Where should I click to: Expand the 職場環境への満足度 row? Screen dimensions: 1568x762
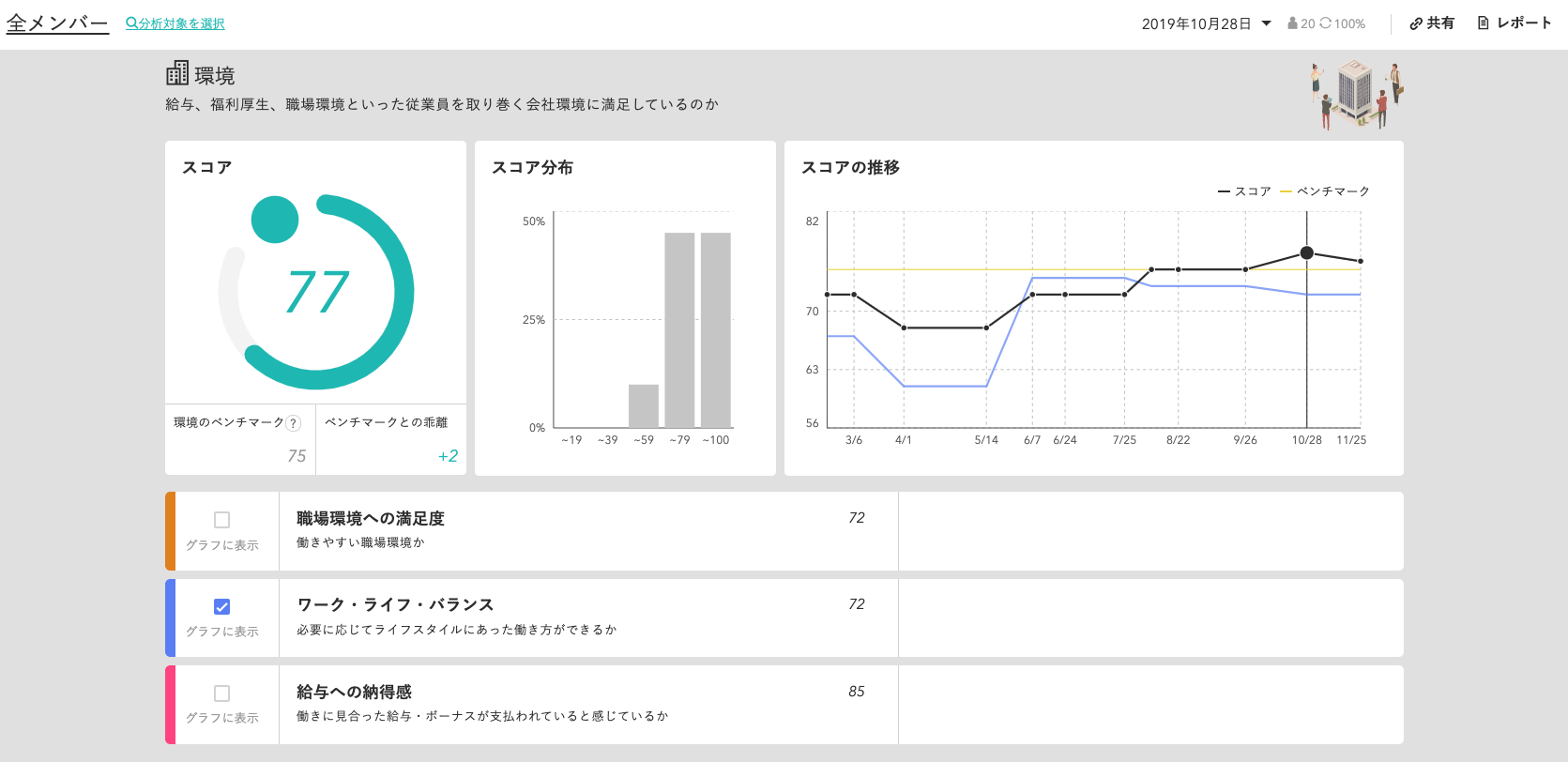point(784,531)
